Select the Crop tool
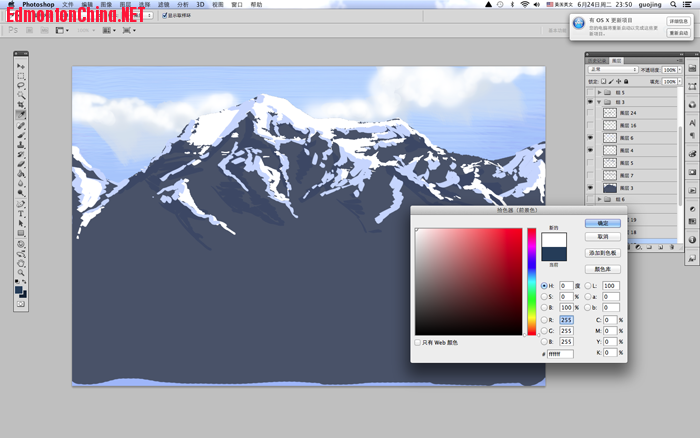This screenshot has height=438, width=700. point(21,105)
